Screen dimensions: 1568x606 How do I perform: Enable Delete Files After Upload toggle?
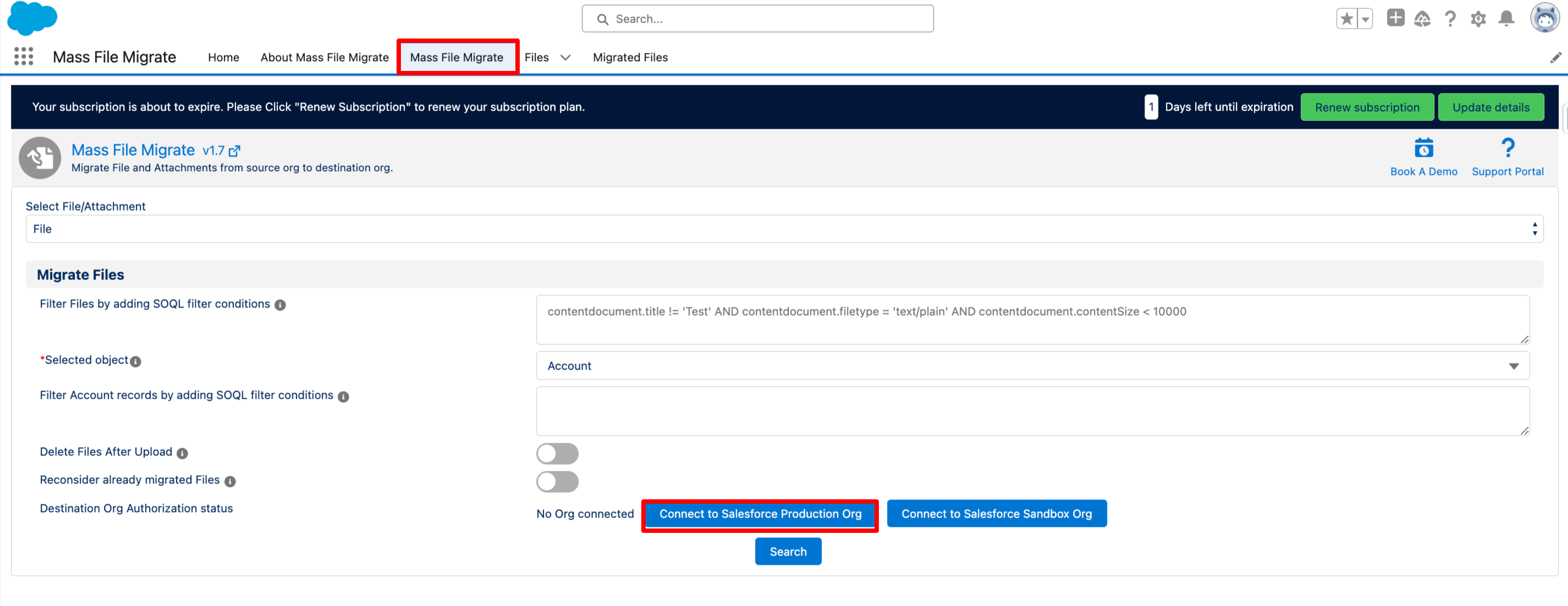click(x=557, y=453)
